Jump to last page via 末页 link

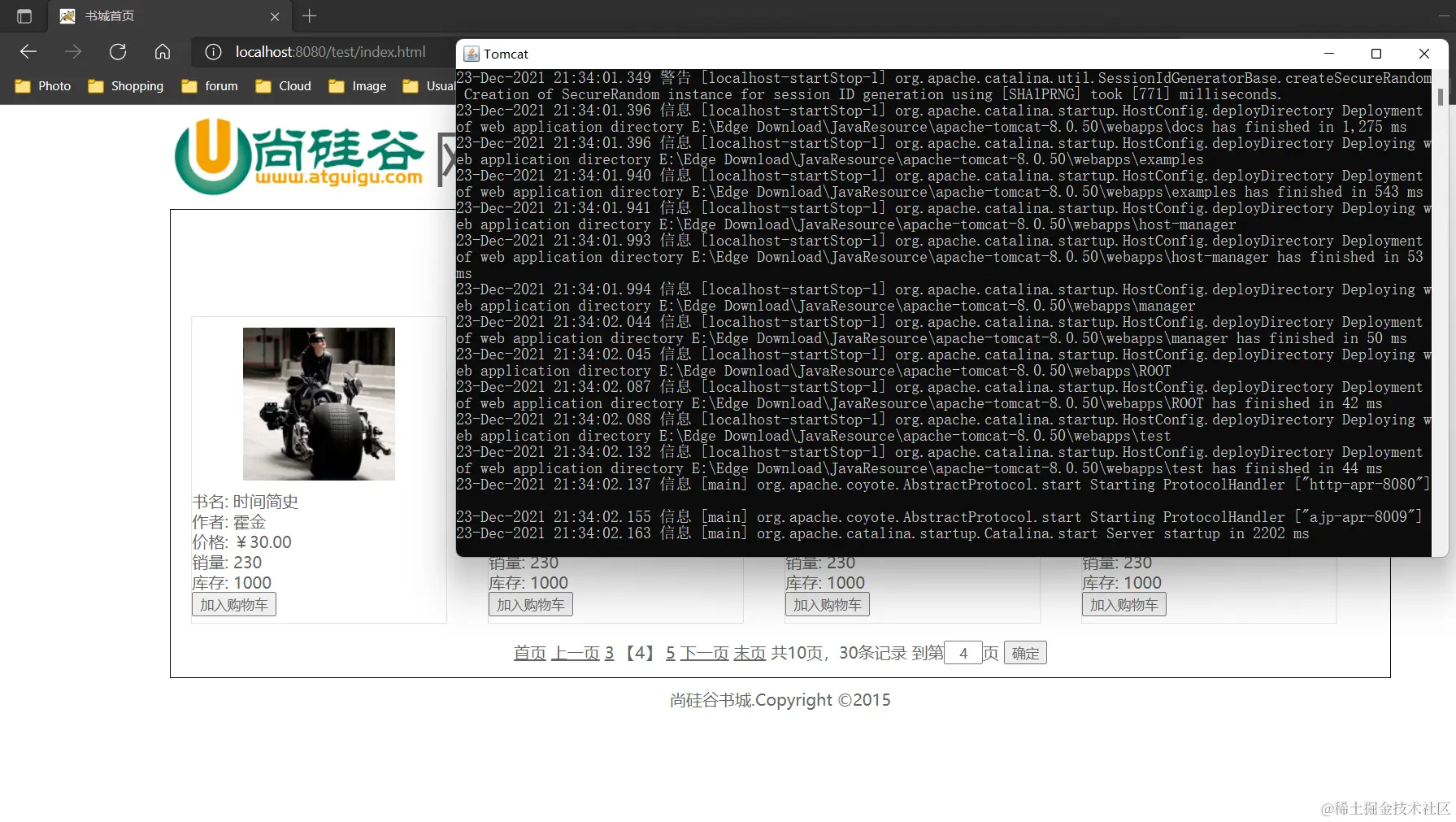coord(750,653)
